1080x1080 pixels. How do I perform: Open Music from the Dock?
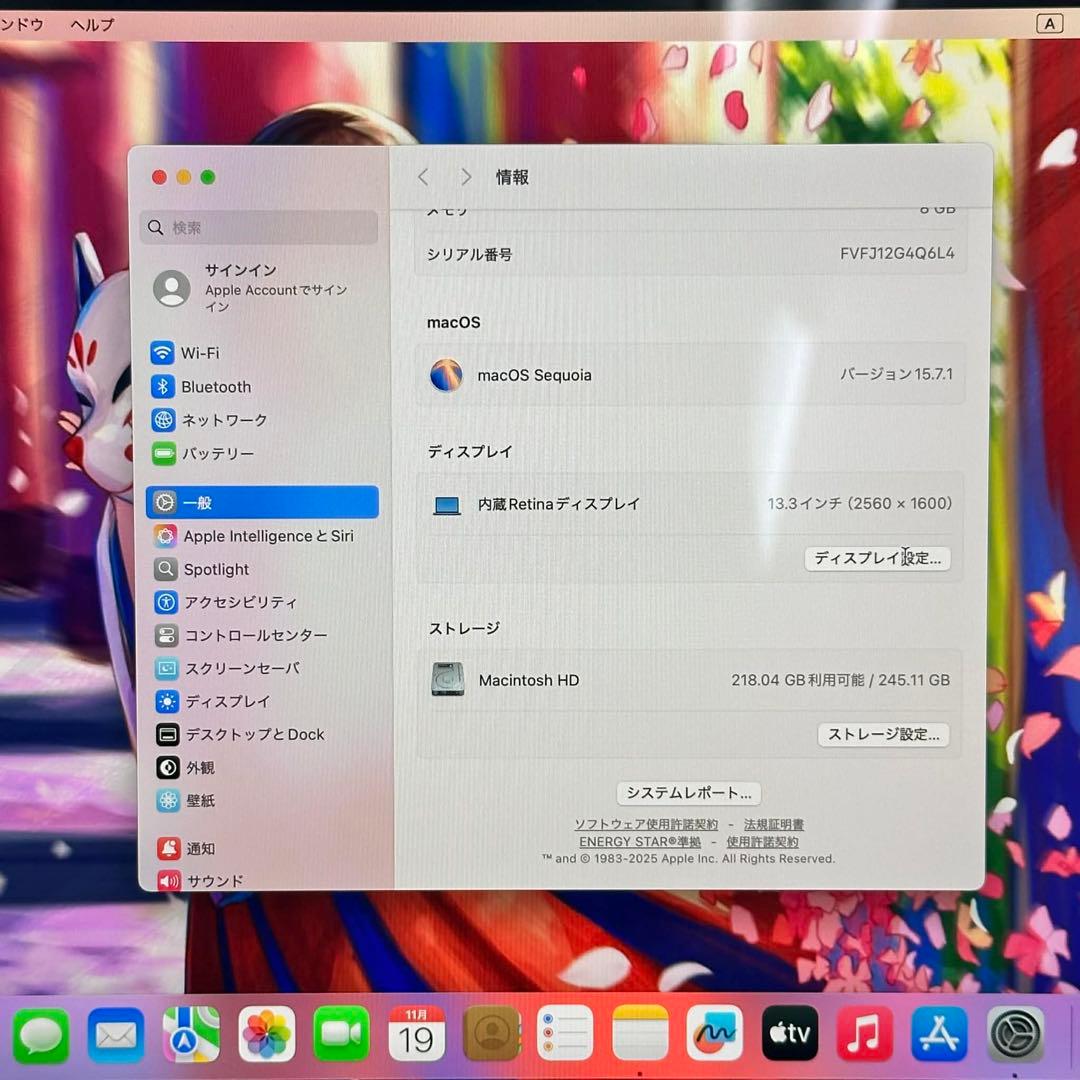tap(864, 1035)
